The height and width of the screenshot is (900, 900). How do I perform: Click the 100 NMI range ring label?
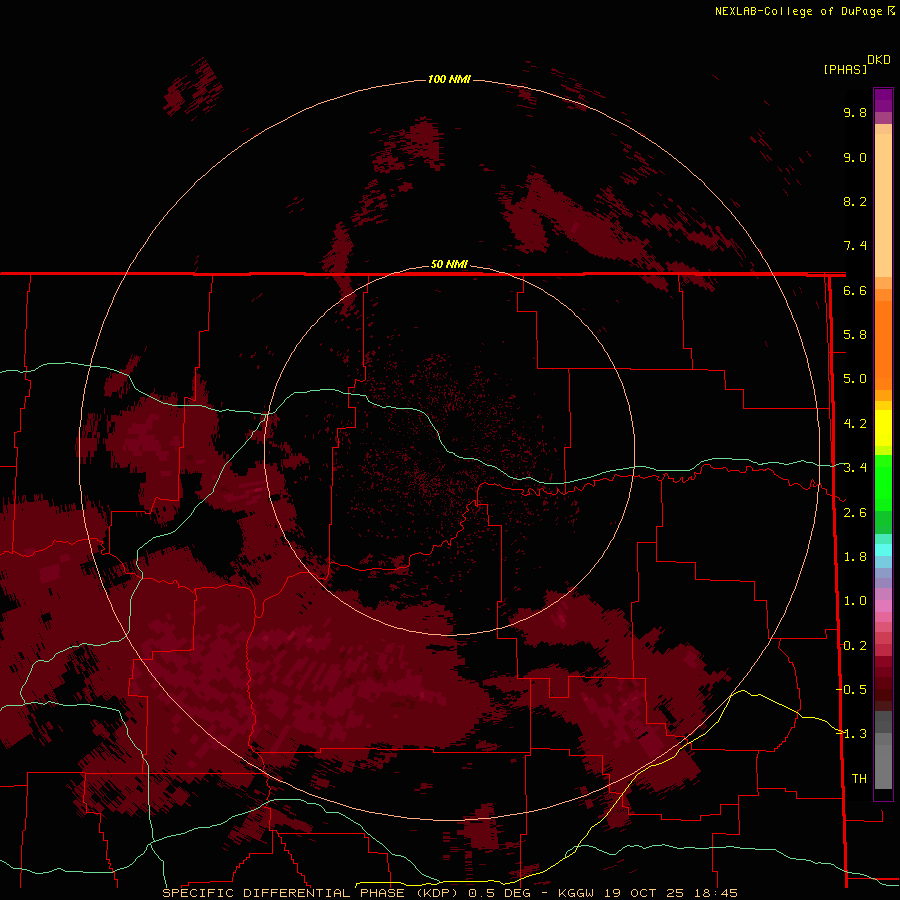click(449, 79)
